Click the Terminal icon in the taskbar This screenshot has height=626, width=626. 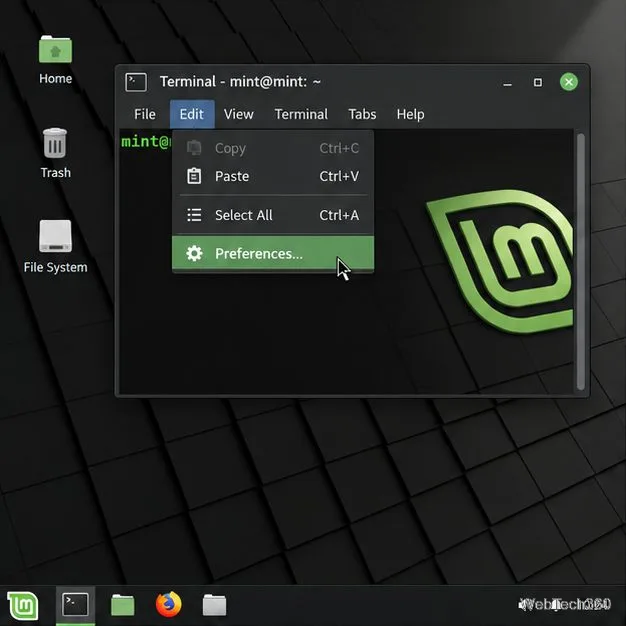[x=75, y=605]
